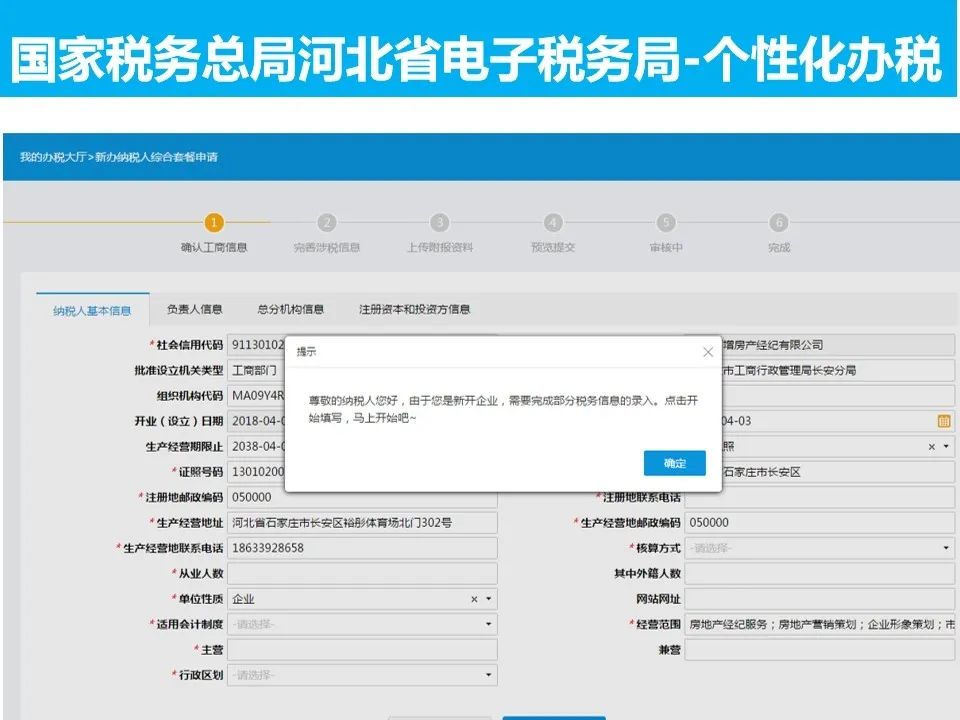Click the 注册地邮政编码 field

coord(362,498)
